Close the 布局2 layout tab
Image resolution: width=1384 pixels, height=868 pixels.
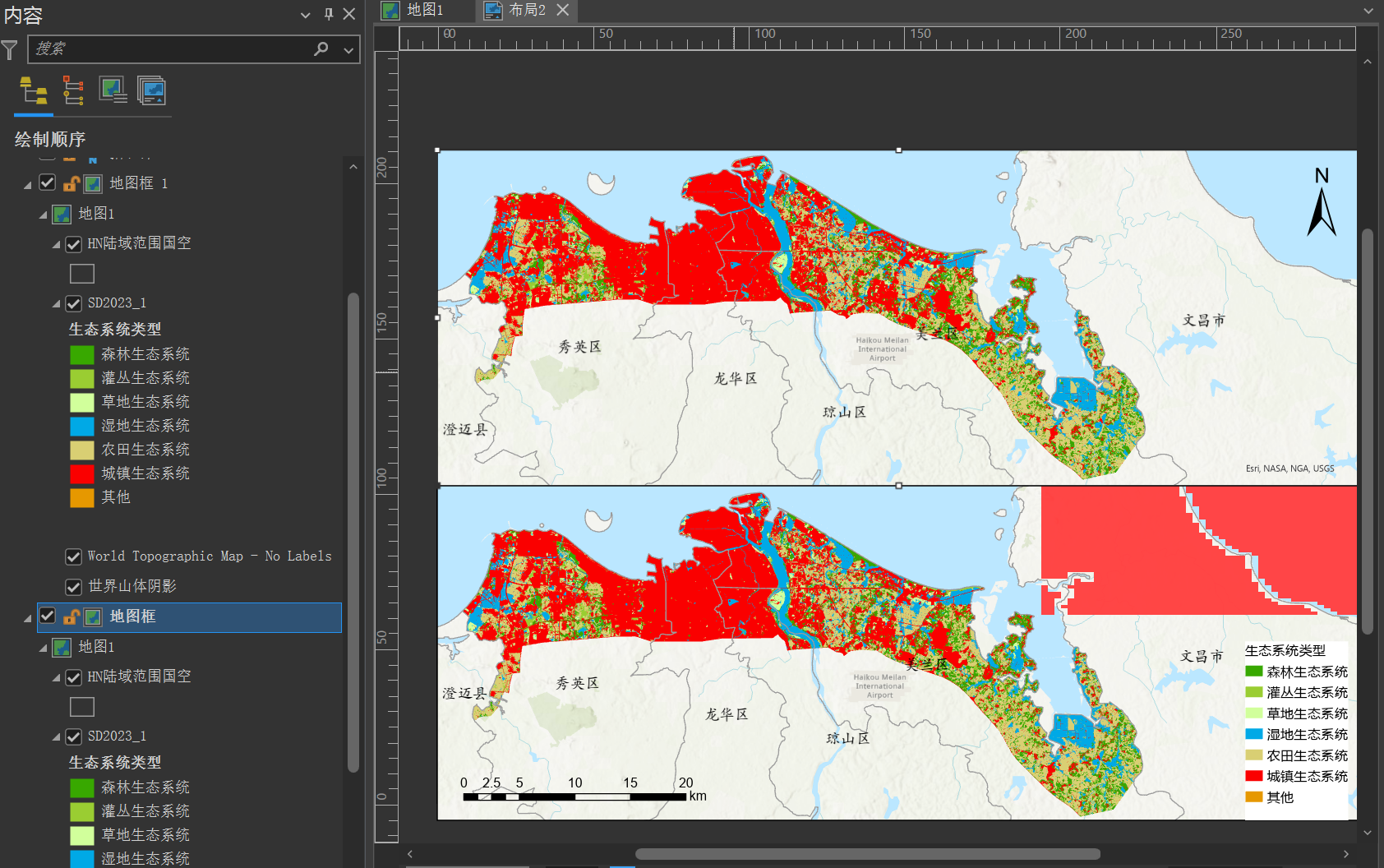pyautogui.click(x=563, y=10)
